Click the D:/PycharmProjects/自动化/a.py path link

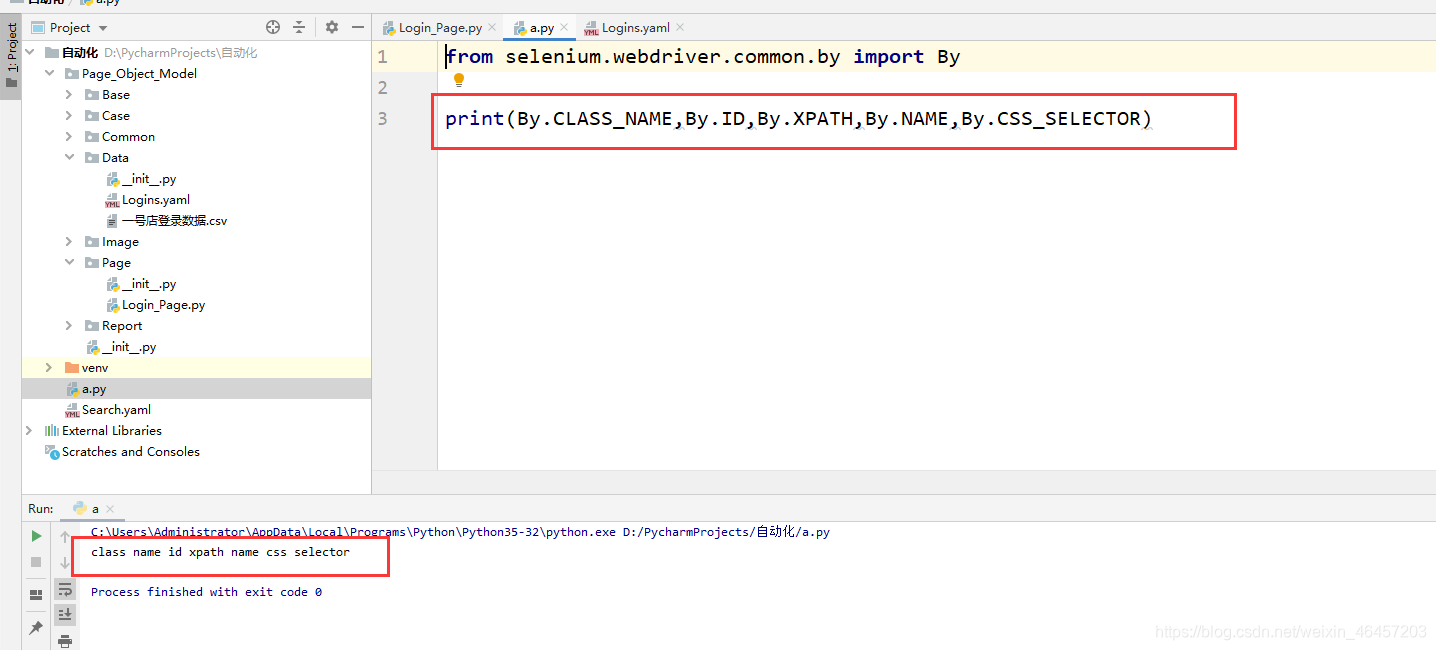[x=726, y=532]
